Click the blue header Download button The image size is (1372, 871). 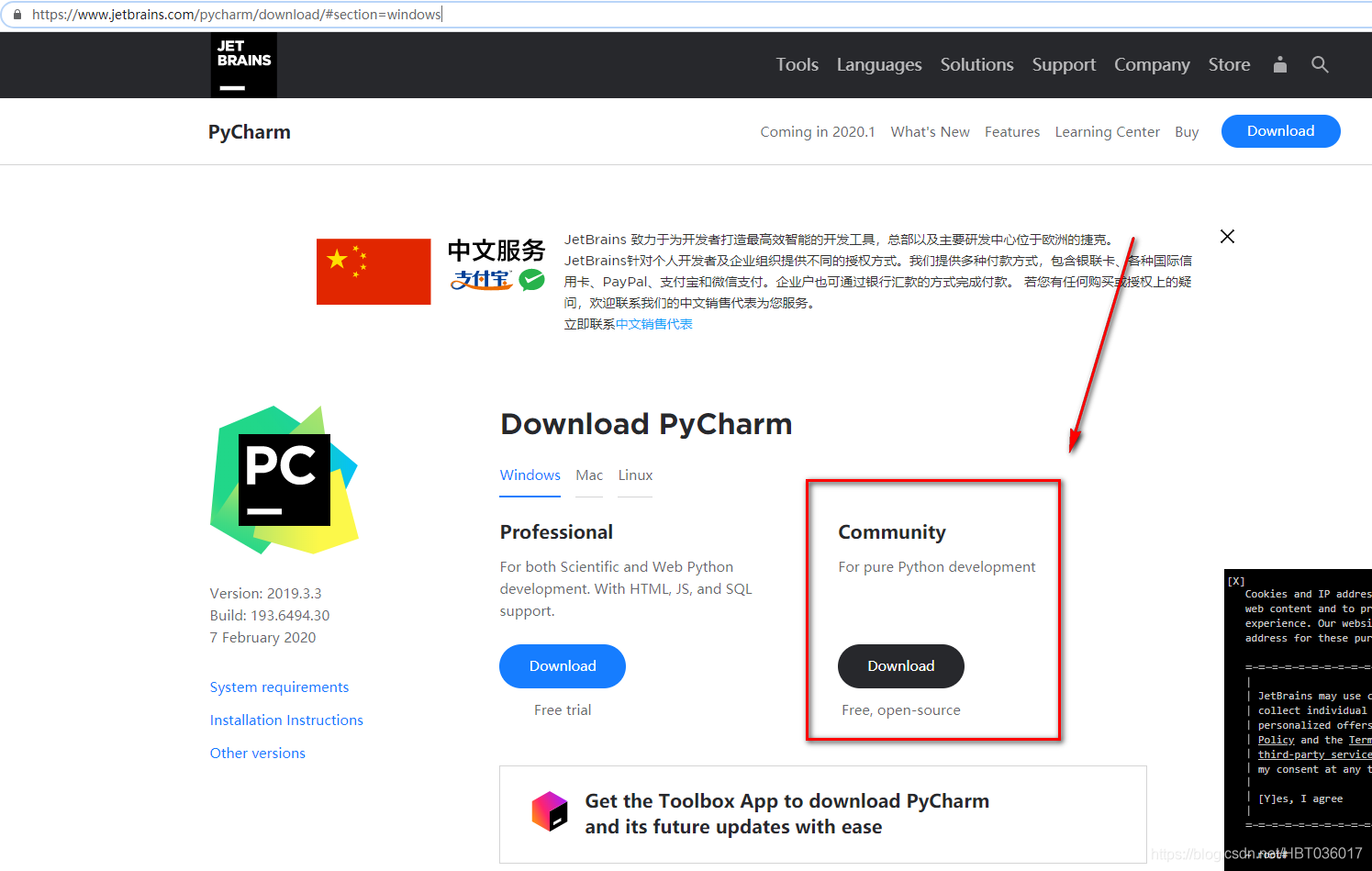tap(1280, 131)
